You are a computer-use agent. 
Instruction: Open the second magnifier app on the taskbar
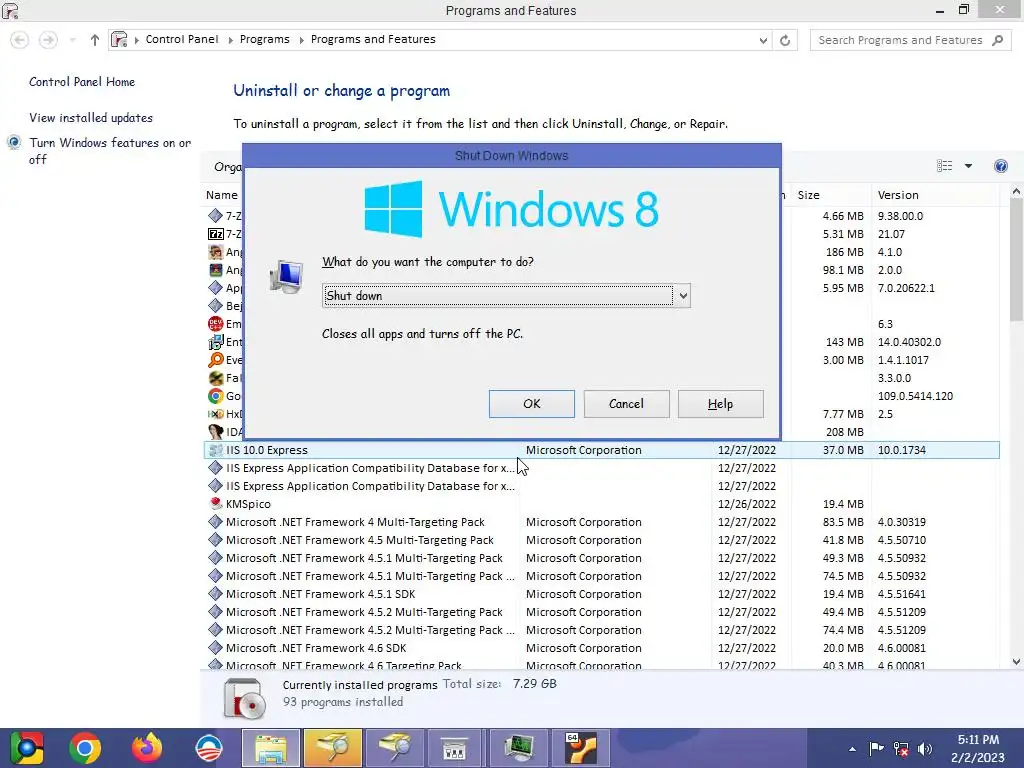tap(394, 748)
